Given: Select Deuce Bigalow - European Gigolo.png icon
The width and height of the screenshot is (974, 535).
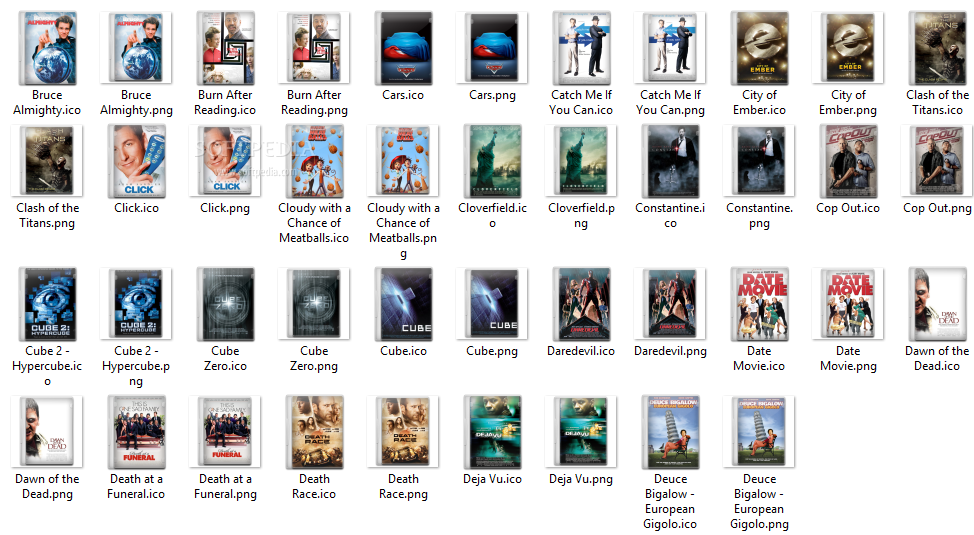Looking at the screenshot, I should [x=759, y=432].
